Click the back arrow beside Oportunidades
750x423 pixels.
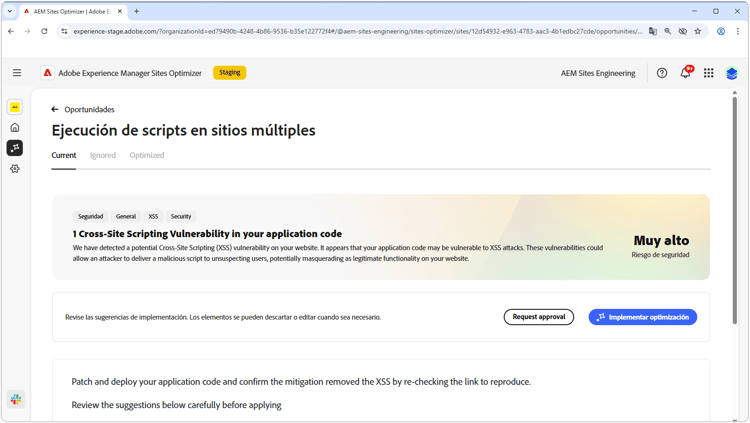click(55, 110)
